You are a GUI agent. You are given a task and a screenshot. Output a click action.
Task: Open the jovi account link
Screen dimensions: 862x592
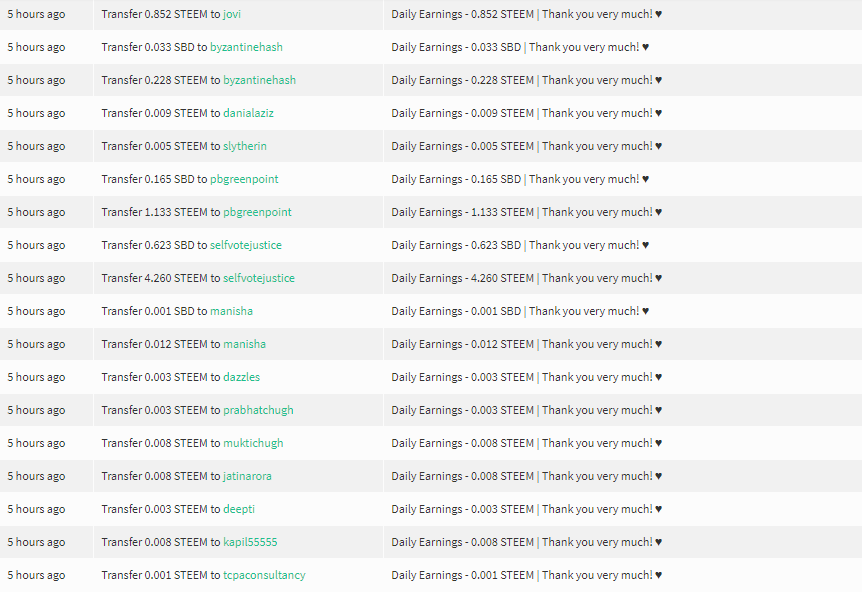click(x=232, y=14)
